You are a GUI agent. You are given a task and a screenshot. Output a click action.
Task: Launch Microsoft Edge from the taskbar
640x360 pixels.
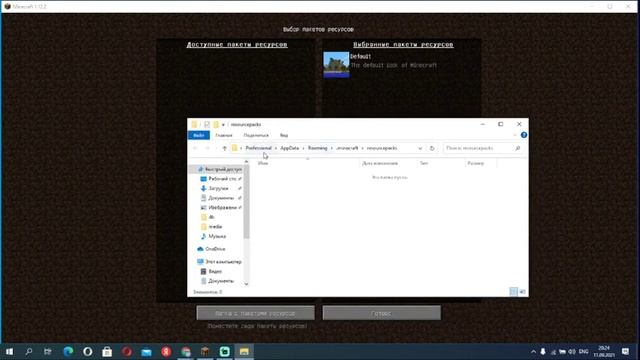click(68, 351)
